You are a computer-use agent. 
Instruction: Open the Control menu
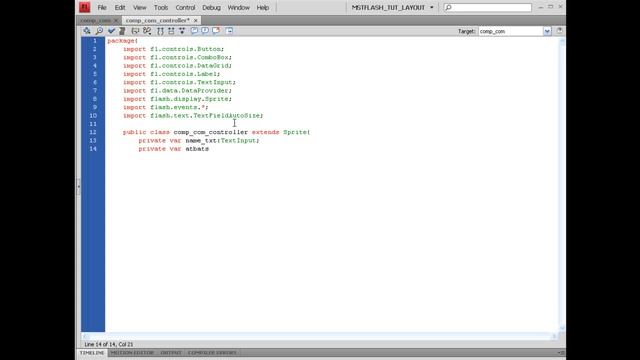click(x=185, y=7)
